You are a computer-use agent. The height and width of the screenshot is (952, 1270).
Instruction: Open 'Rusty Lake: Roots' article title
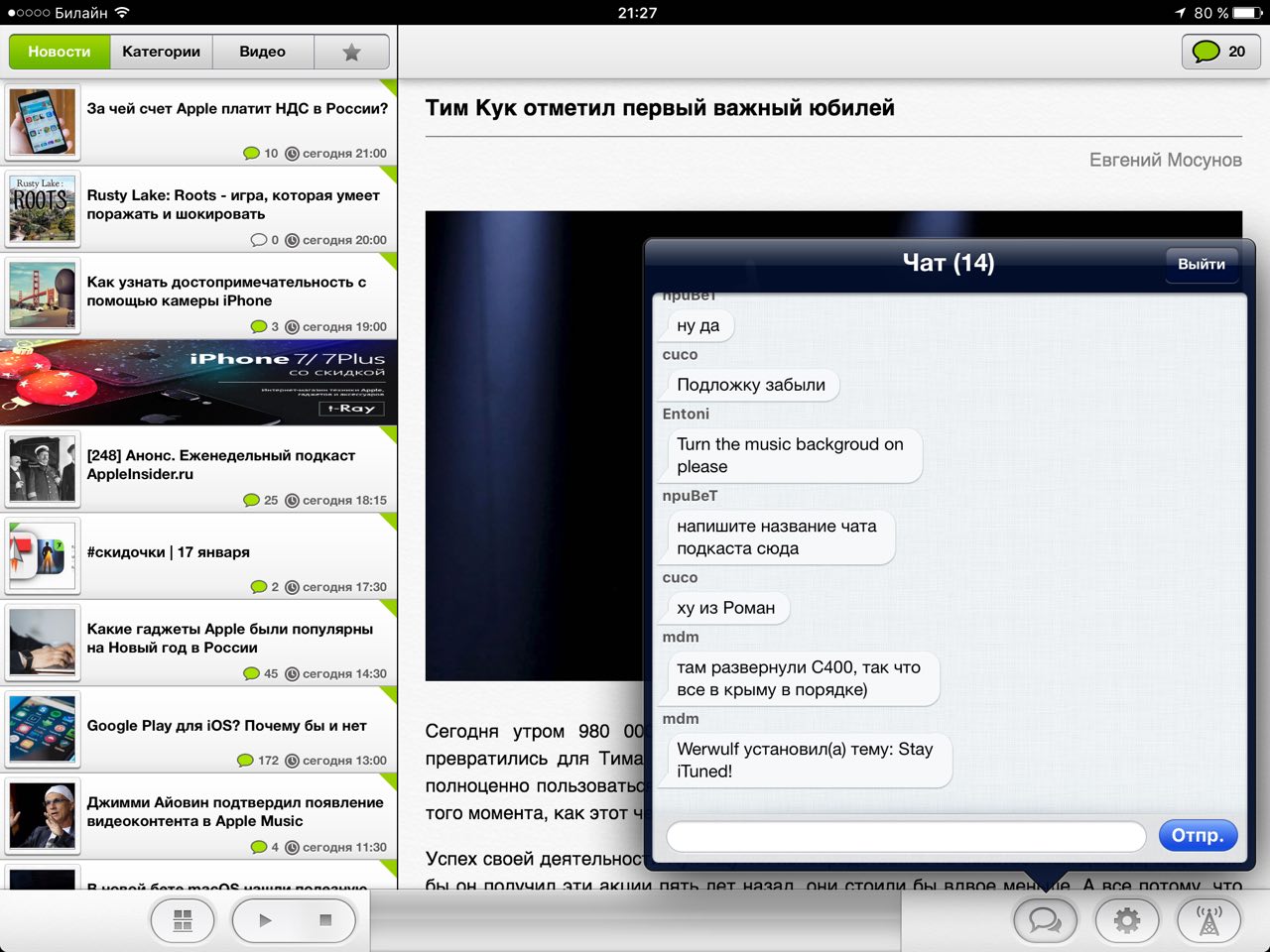point(233,204)
